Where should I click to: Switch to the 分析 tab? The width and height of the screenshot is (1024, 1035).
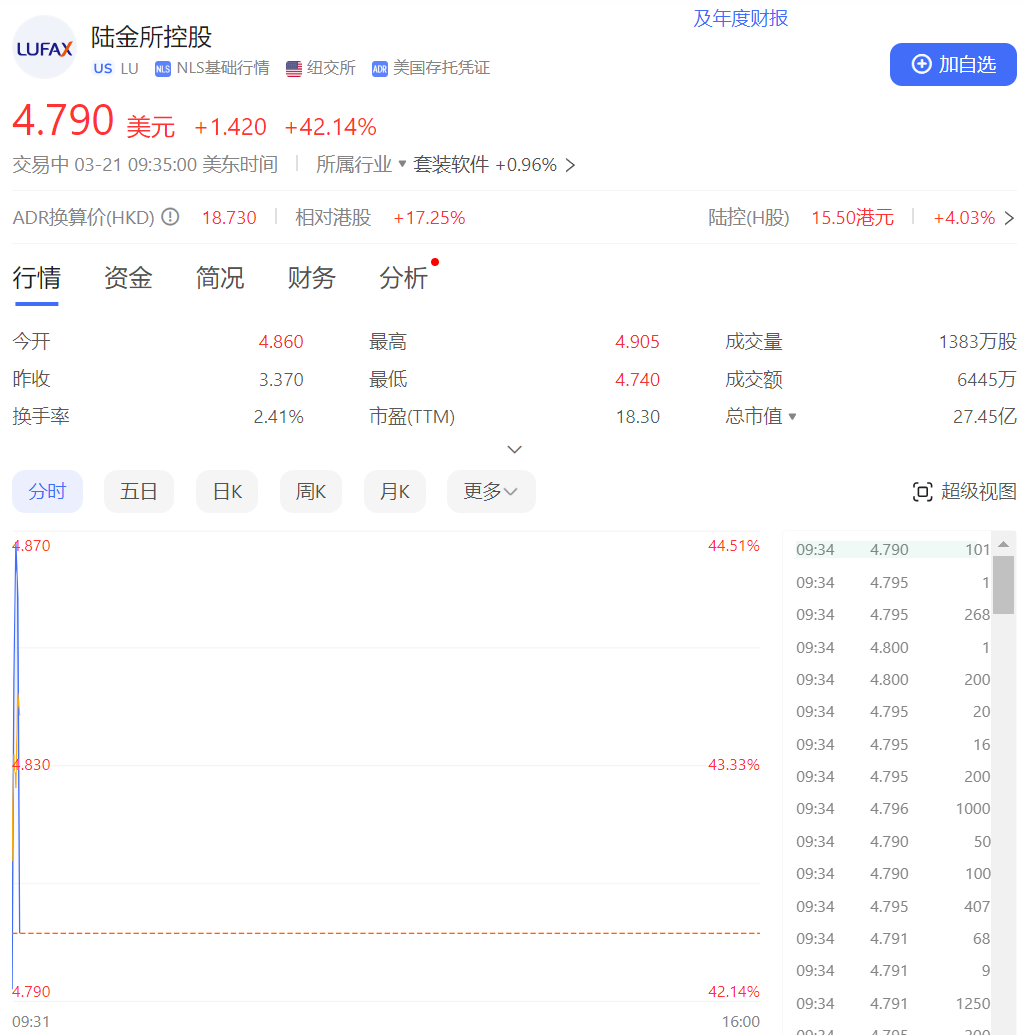(403, 278)
